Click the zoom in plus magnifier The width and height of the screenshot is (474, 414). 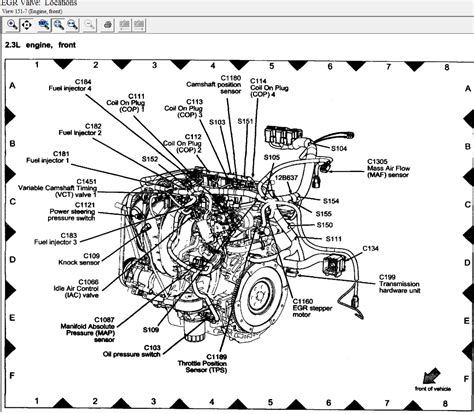coord(58,25)
